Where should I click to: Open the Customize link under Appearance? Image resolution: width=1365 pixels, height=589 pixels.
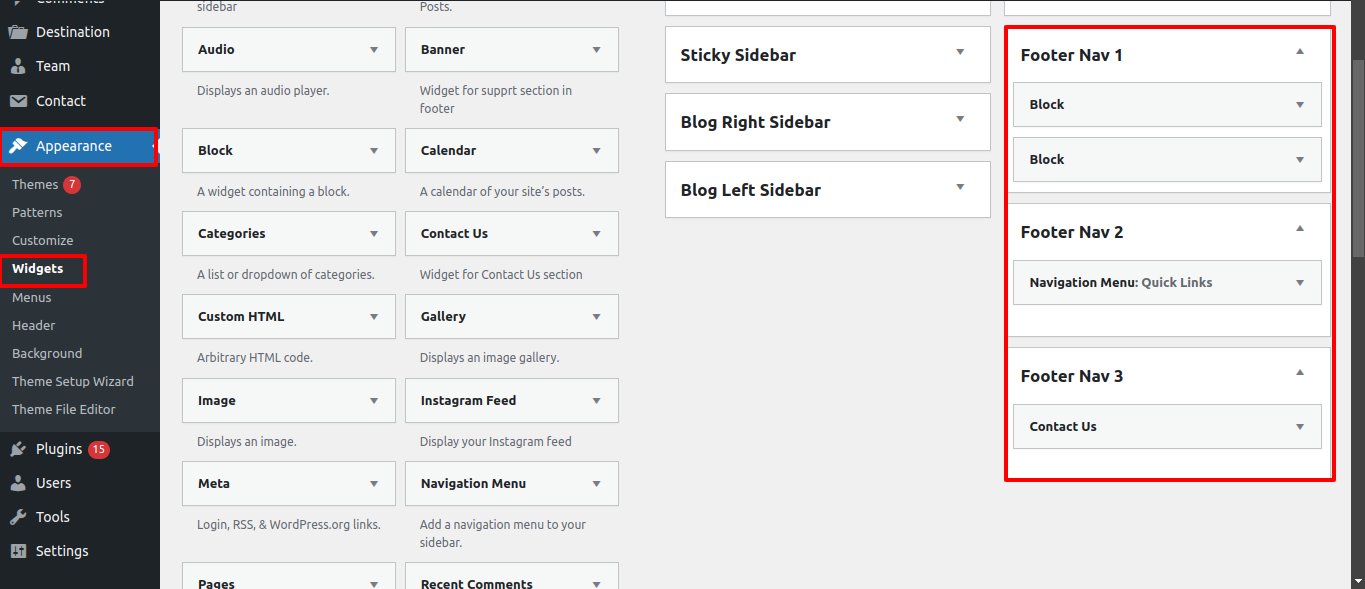coord(43,241)
